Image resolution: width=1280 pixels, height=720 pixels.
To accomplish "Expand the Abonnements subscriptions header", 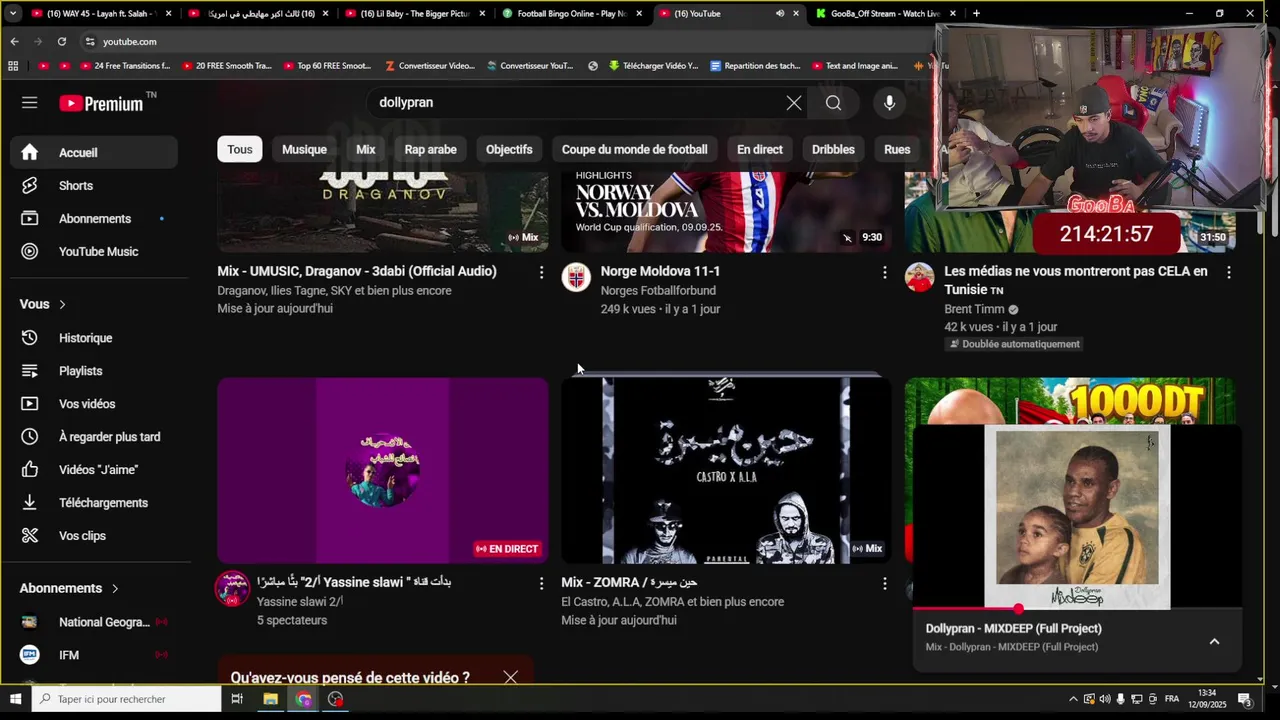I will pyautogui.click(x=69, y=588).
